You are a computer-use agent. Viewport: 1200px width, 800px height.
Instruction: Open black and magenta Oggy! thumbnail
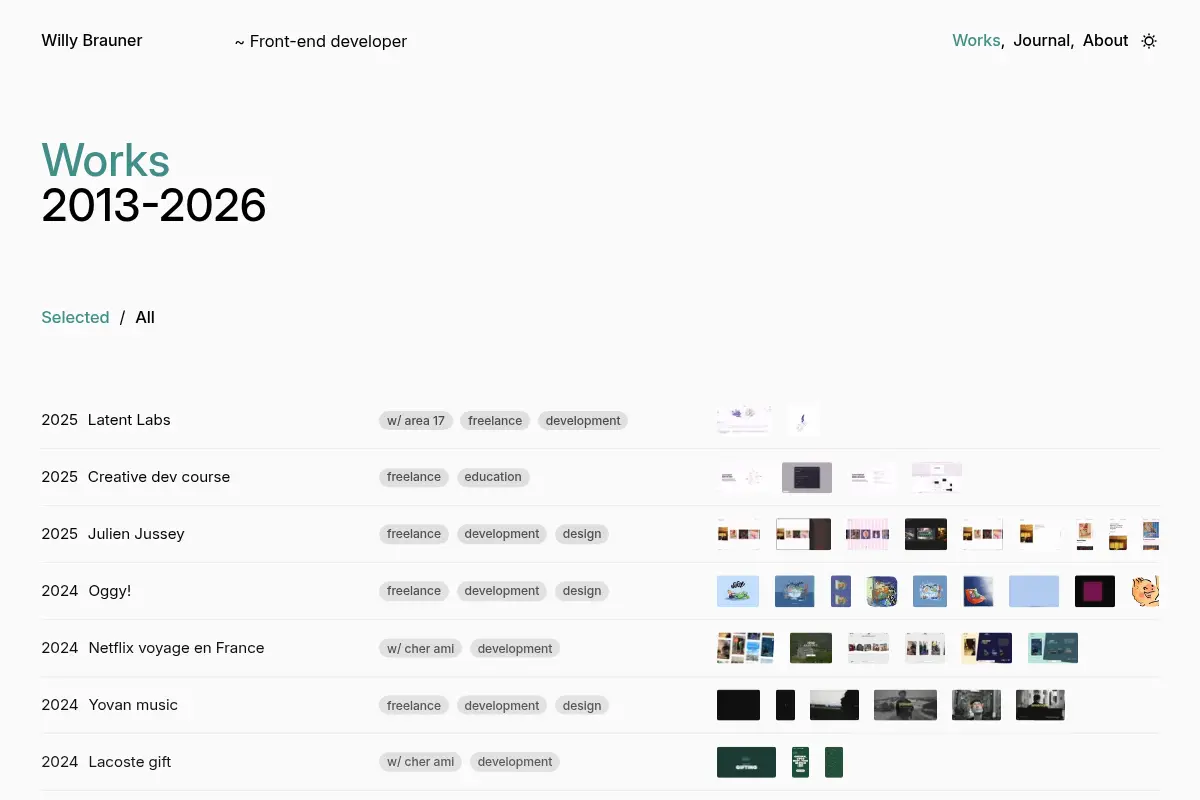point(1095,591)
